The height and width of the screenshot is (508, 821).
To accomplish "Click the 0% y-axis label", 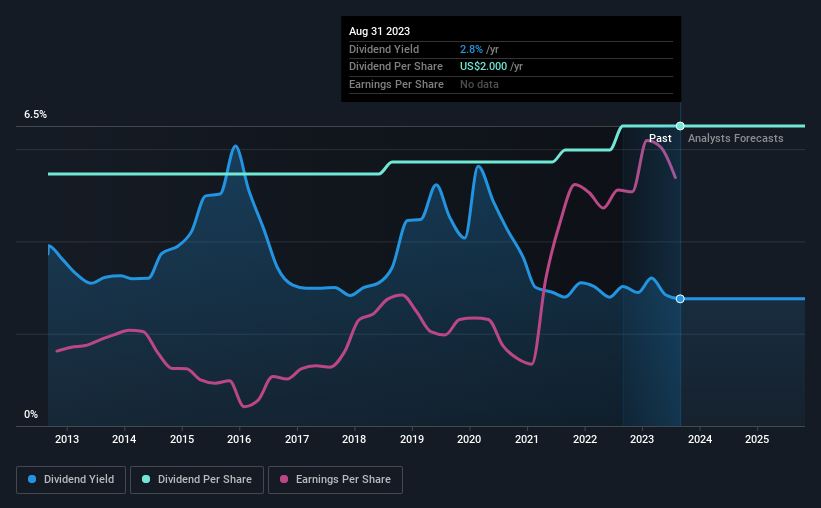I will [31, 414].
